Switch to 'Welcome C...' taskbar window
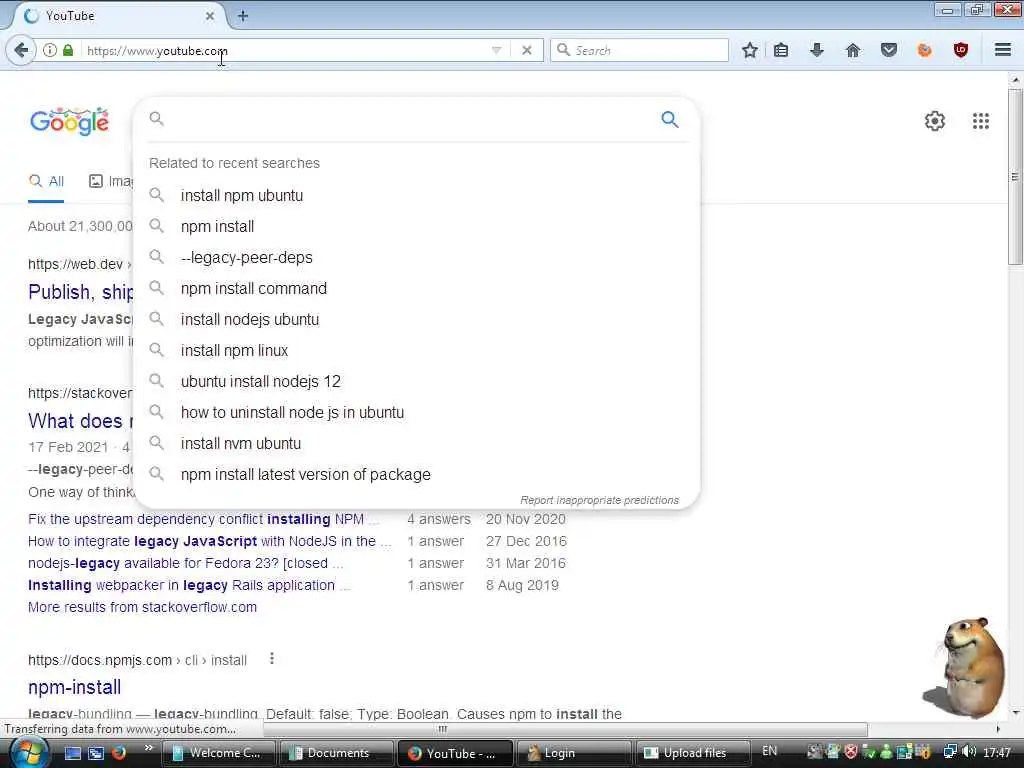 point(218,753)
